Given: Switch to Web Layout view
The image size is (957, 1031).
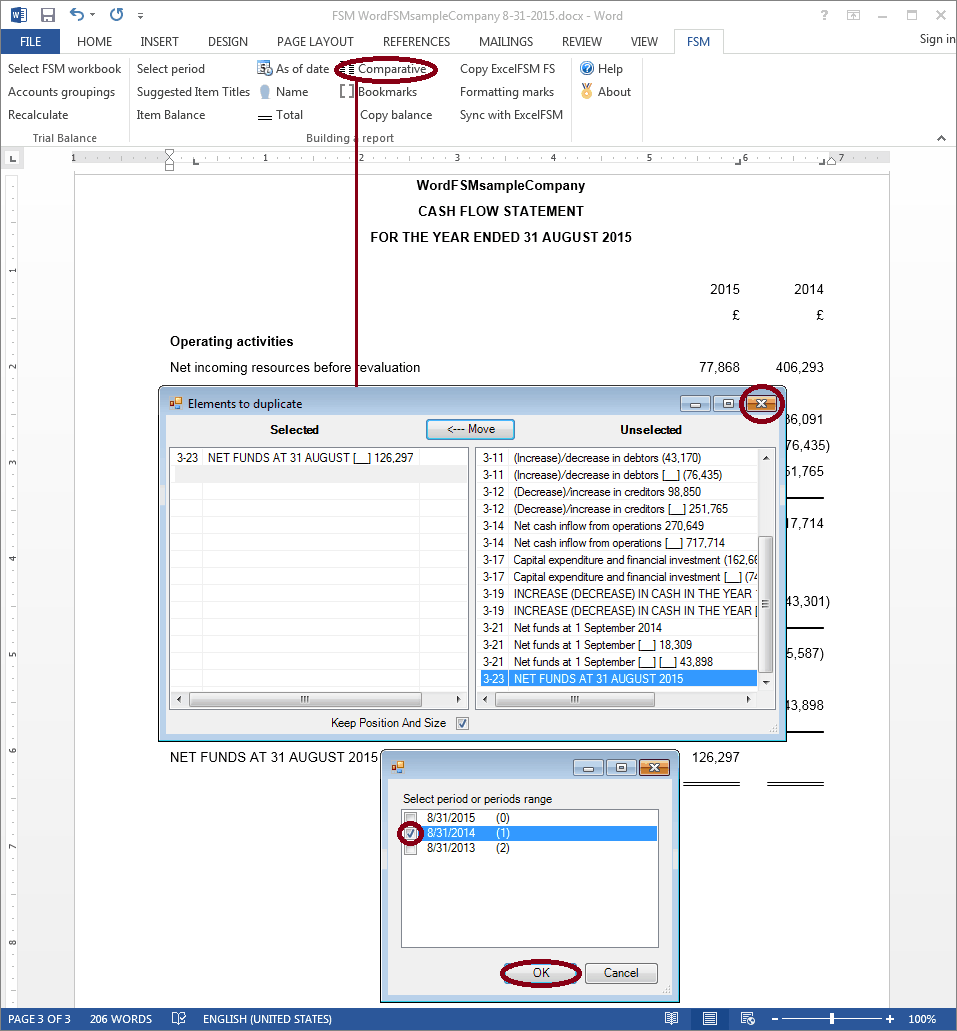Looking at the screenshot, I should pos(747,1019).
